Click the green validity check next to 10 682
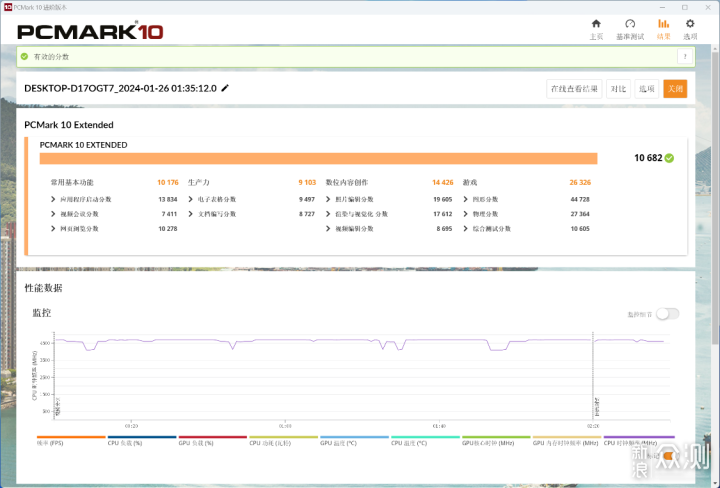 (x=669, y=158)
